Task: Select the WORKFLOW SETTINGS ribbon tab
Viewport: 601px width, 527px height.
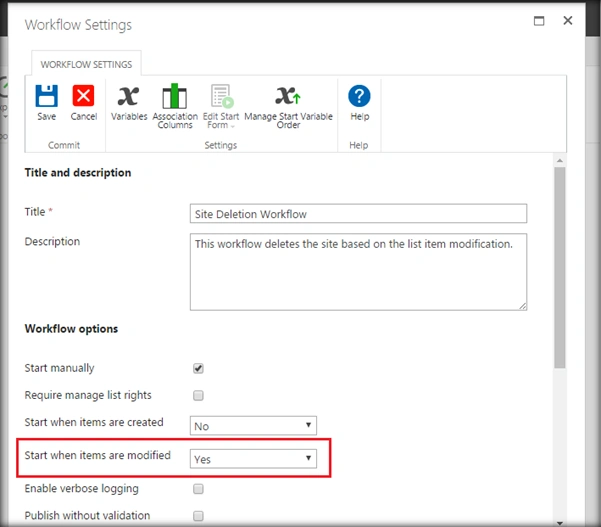Action: pyautogui.click(x=86, y=64)
